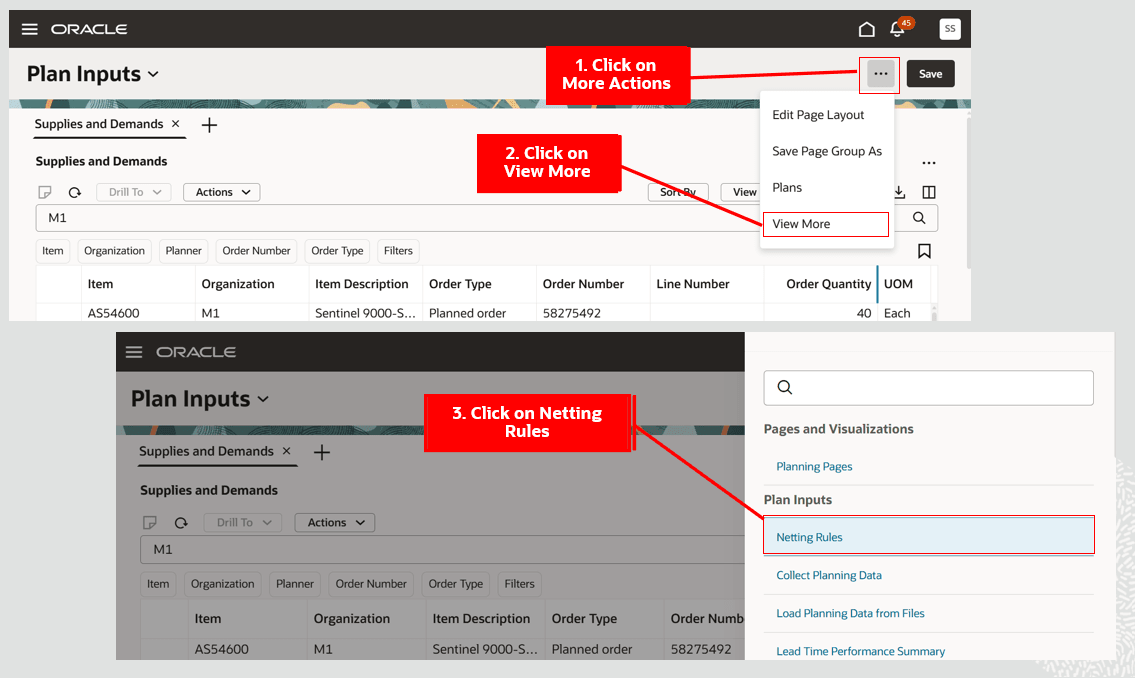The width and height of the screenshot is (1135, 678).
Task: Expand the Actions dropdown
Action: [x=221, y=191]
